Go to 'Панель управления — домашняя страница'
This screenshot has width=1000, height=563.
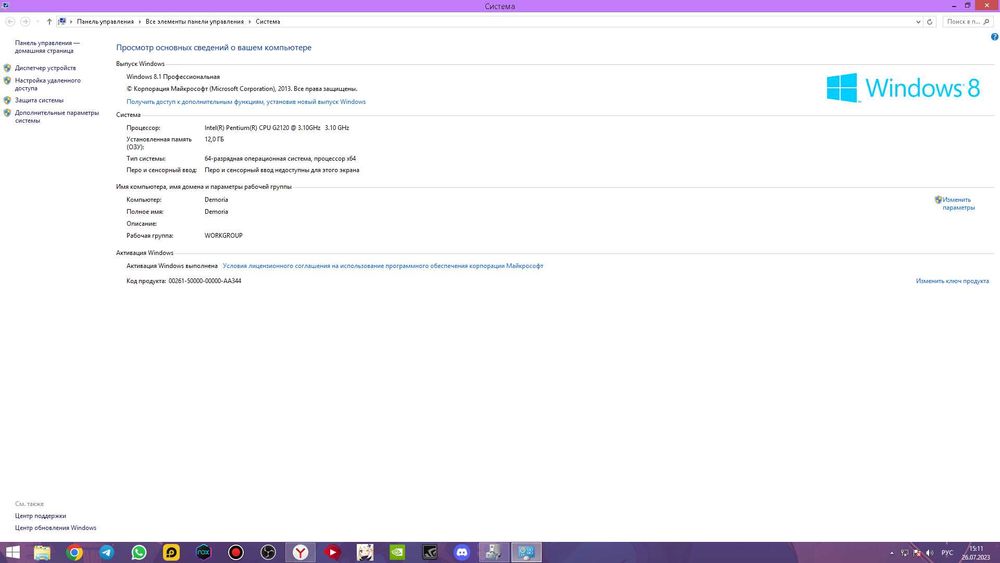pos(47,47)
